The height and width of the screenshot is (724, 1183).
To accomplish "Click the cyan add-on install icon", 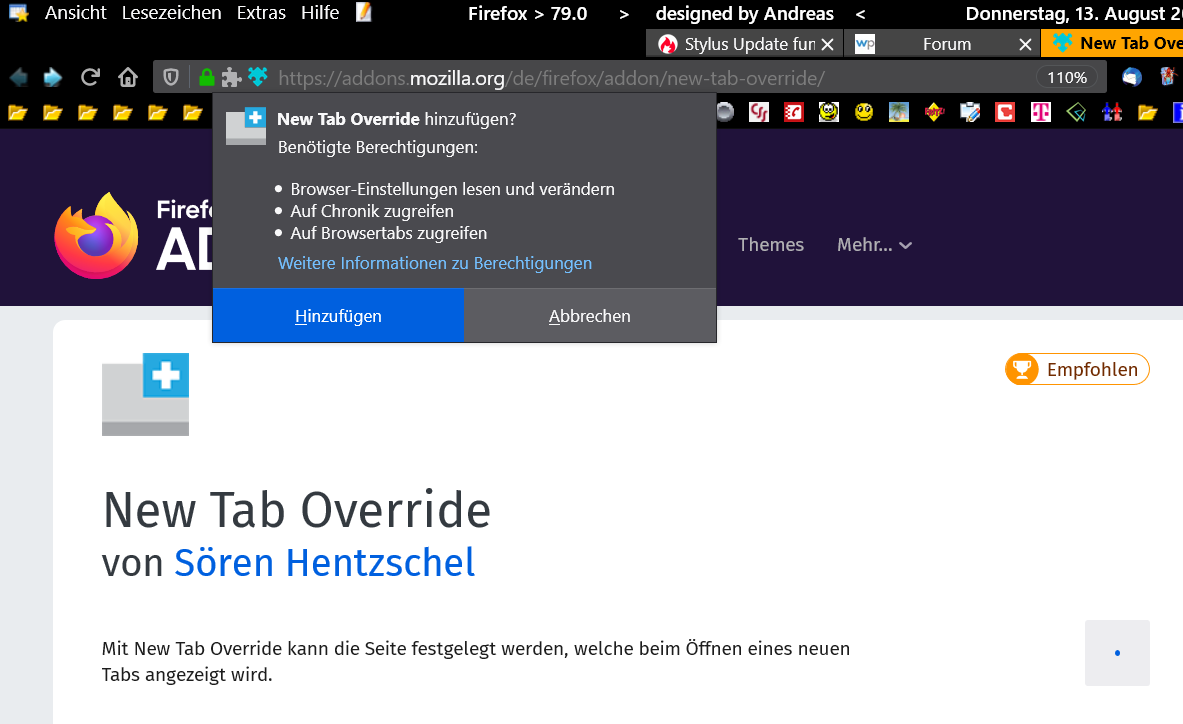I will 258,76.
